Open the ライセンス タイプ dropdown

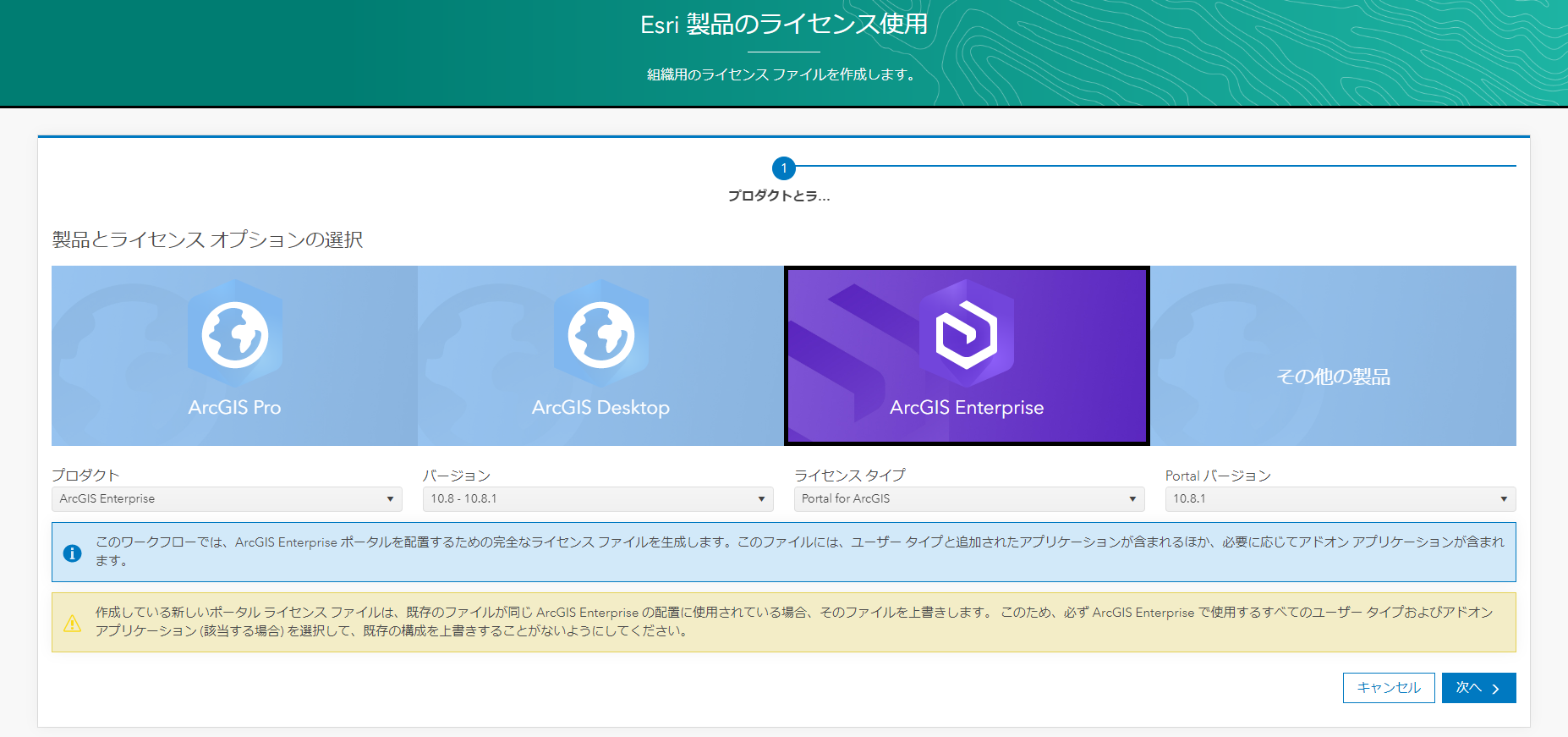click(969, 499)
